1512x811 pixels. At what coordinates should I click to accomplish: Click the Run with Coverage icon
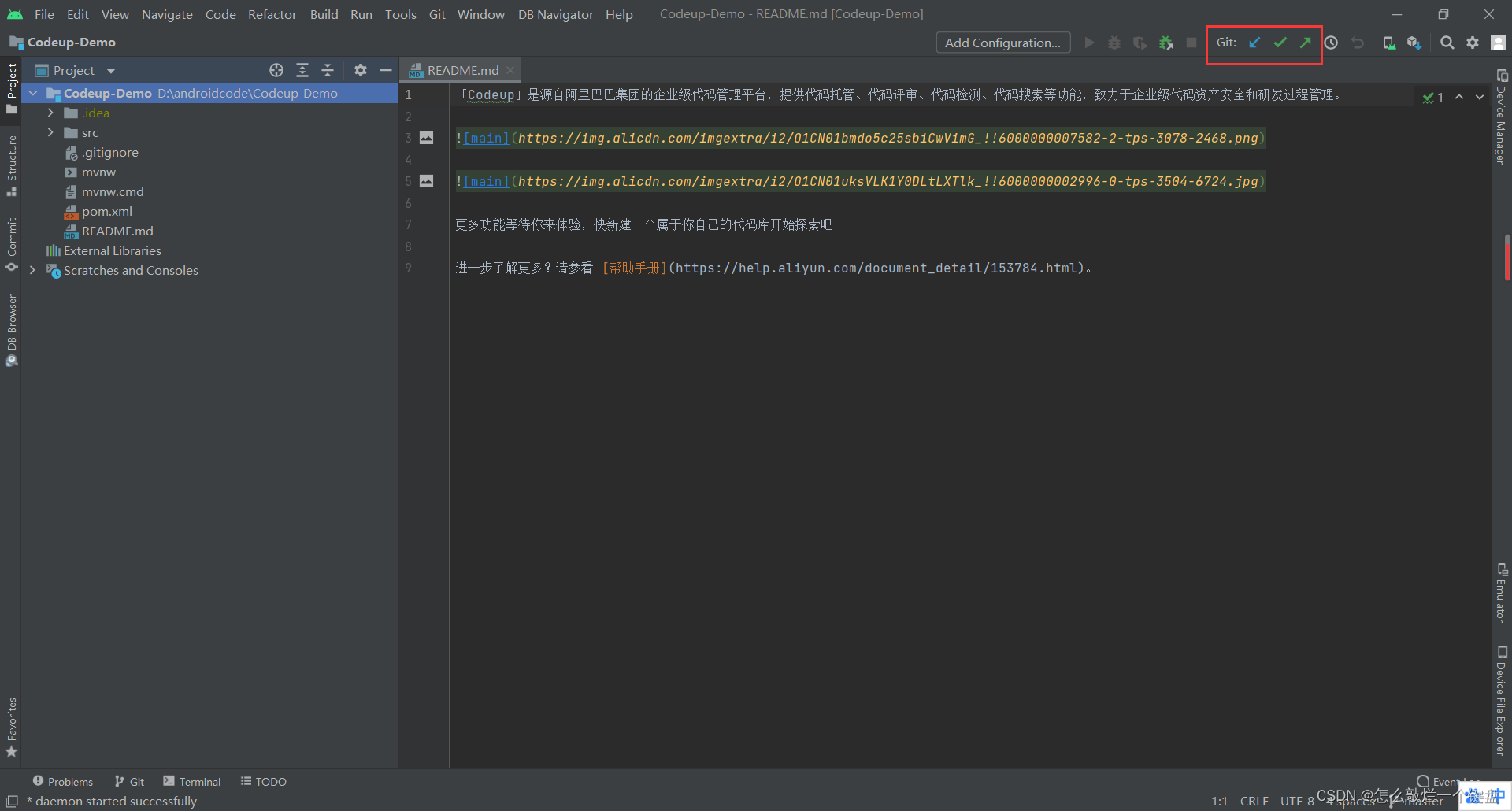(x=1140, y=43)
